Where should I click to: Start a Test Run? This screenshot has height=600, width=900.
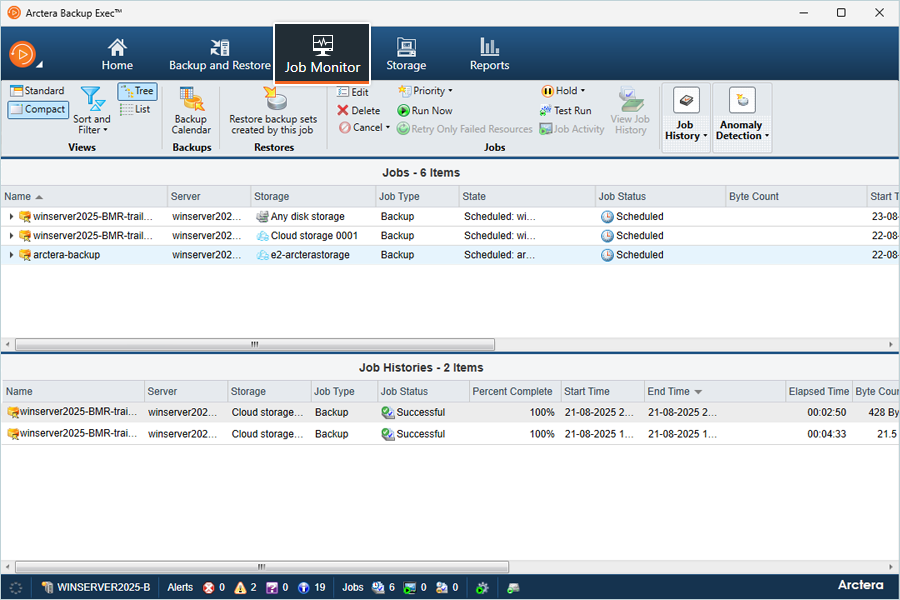coord(565,110)
